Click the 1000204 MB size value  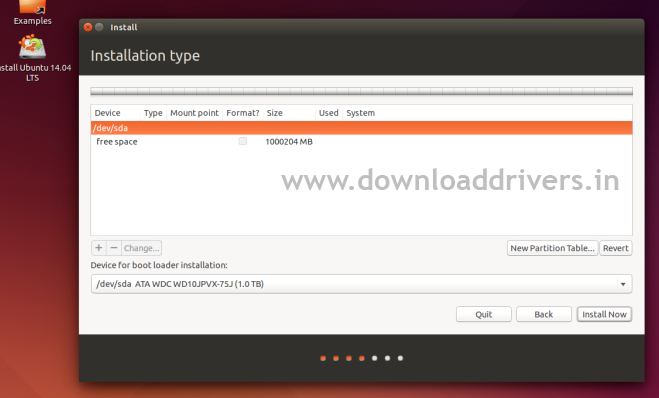pyautogui.click(x=289, y=142)
